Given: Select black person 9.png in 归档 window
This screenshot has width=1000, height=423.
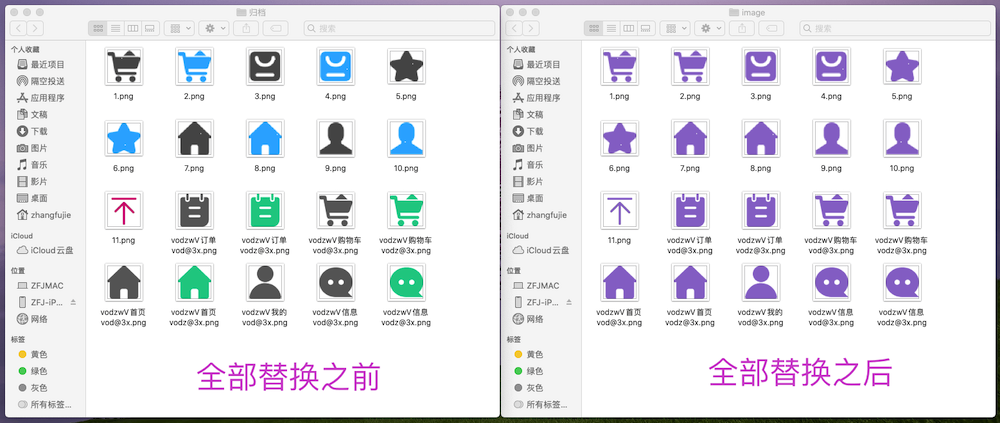Looking at the screenshot, I should [x=335, y=138].
